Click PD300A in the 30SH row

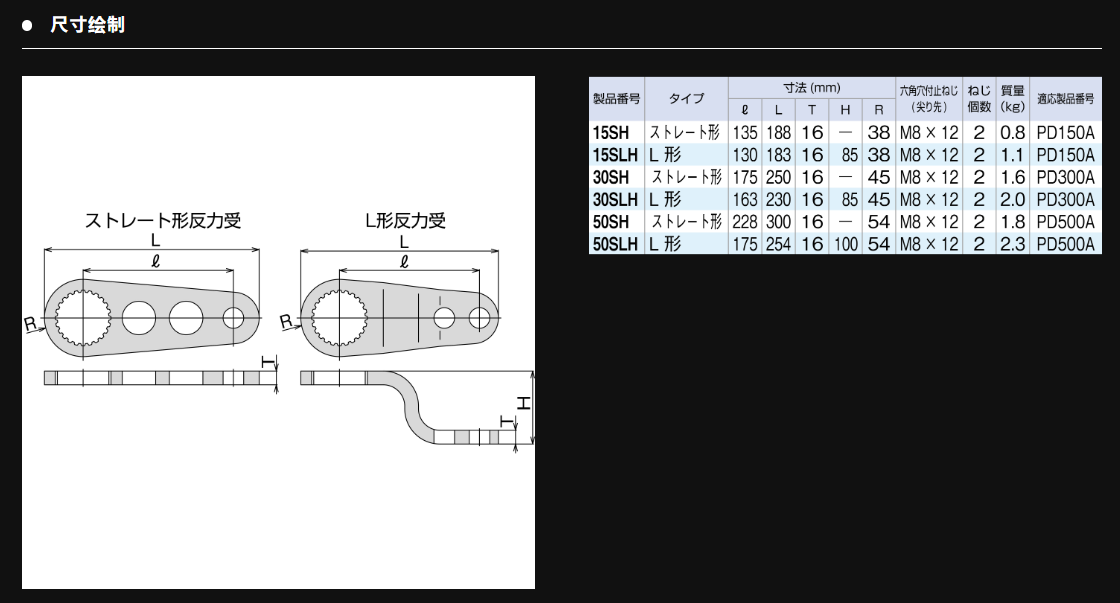click(x=1065, y=177)
